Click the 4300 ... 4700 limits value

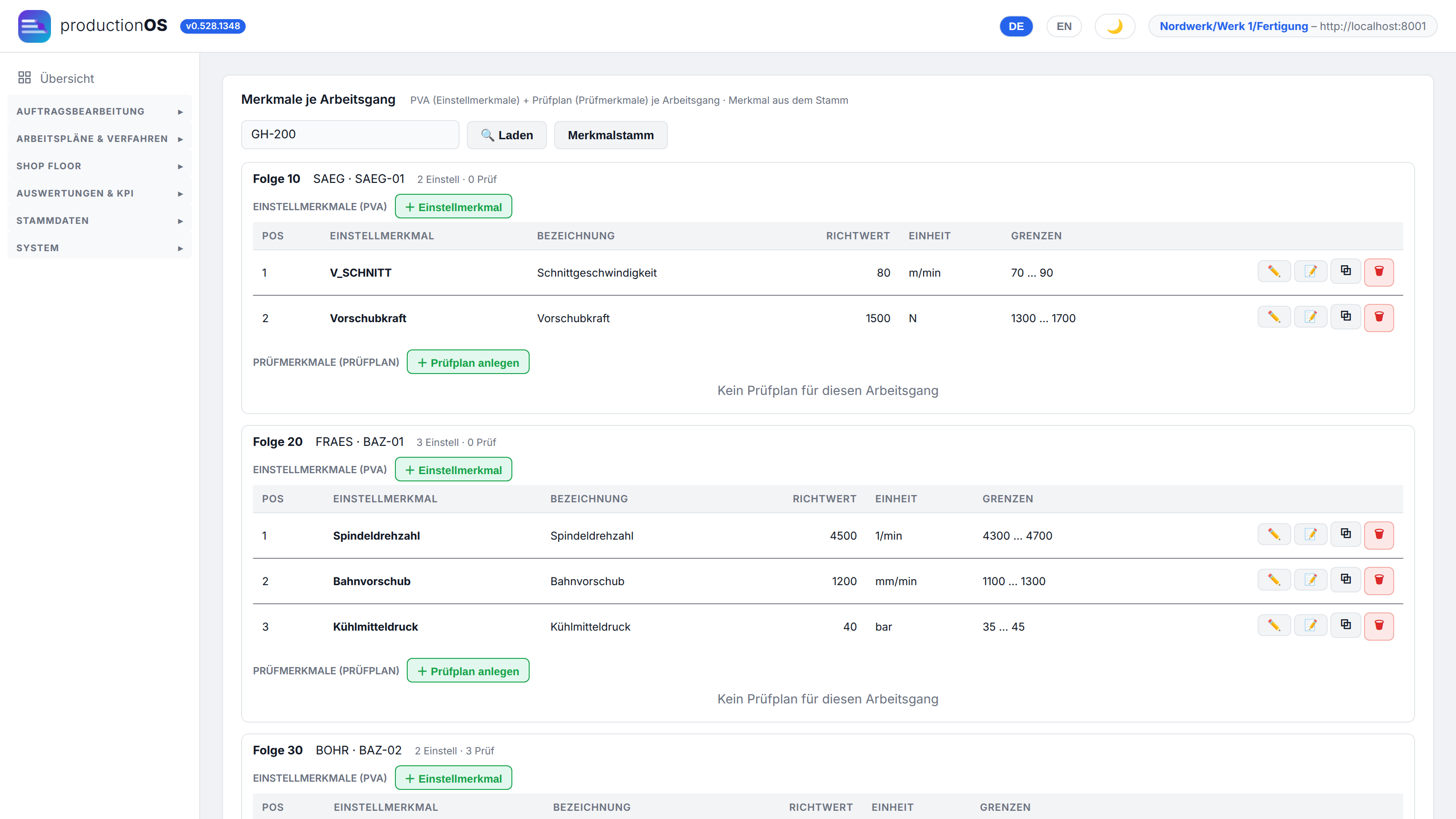(1017, 535)
